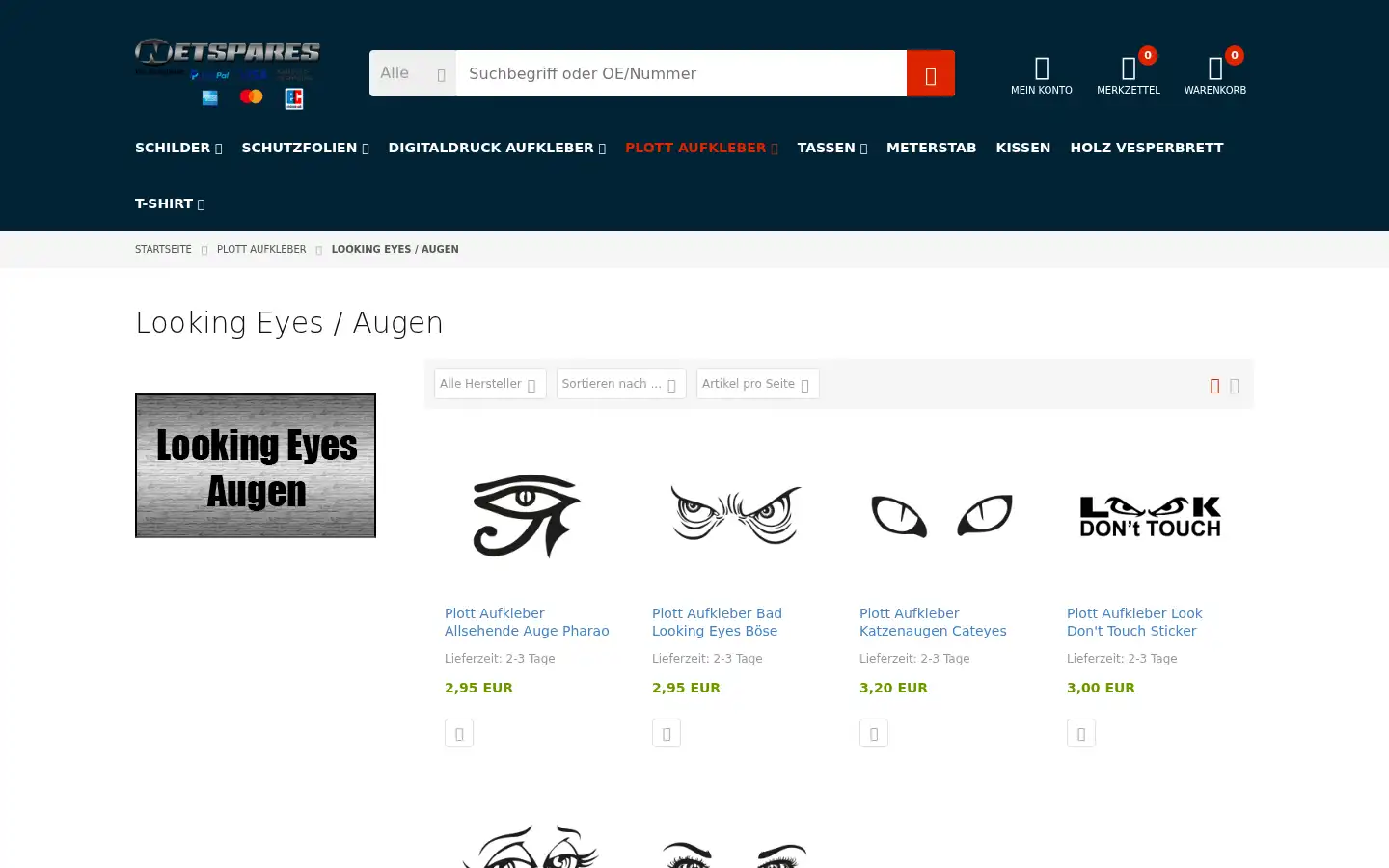The width and height of the screenshot is (1389, 868).
Task: Click the Looking Eyes / Augen page heading
Action: [289, 322]
